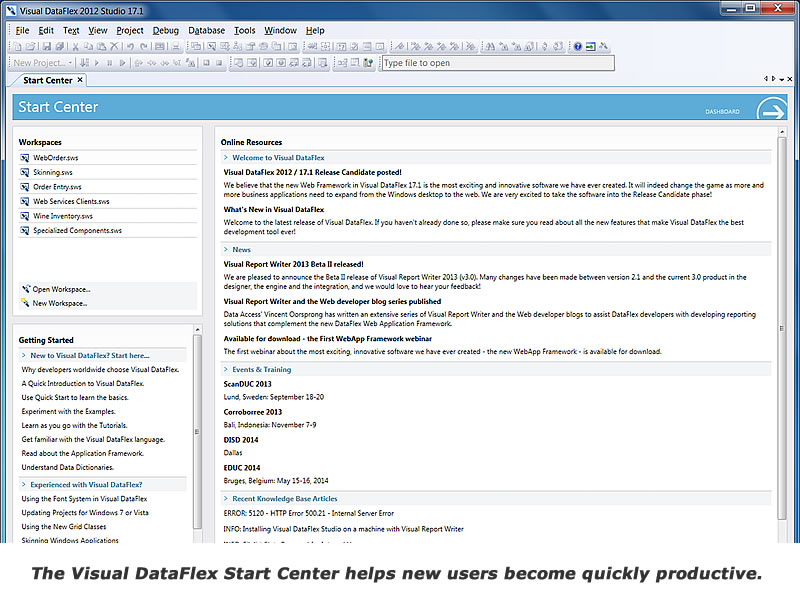Click the New file toolbar icon
800x600 pixels.
[x=17, y=46]
